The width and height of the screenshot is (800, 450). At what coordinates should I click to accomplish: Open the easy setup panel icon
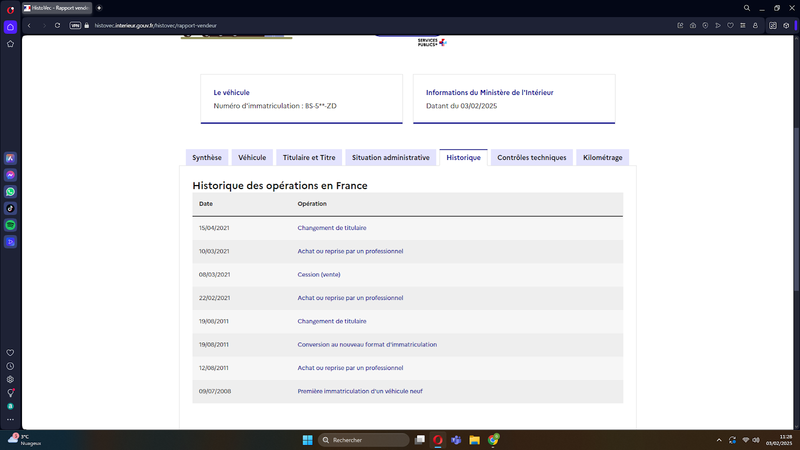pyautogui.click(x=743, y=26)
